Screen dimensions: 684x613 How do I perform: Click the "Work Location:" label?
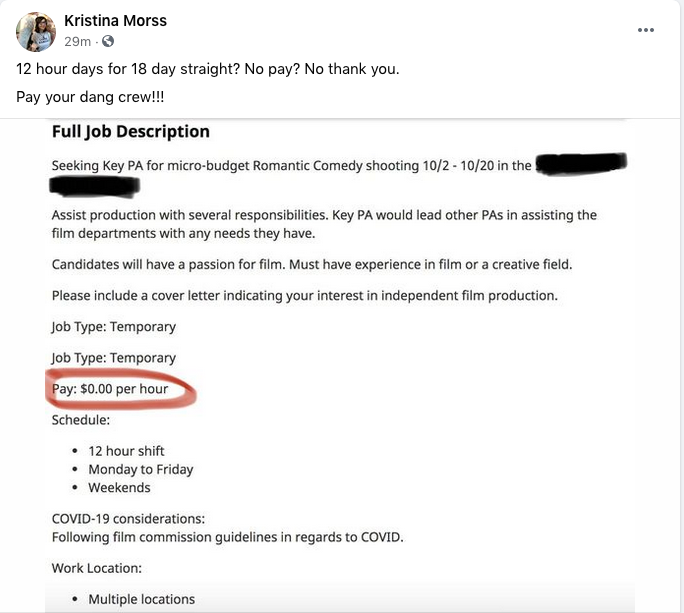coord(97,568)
